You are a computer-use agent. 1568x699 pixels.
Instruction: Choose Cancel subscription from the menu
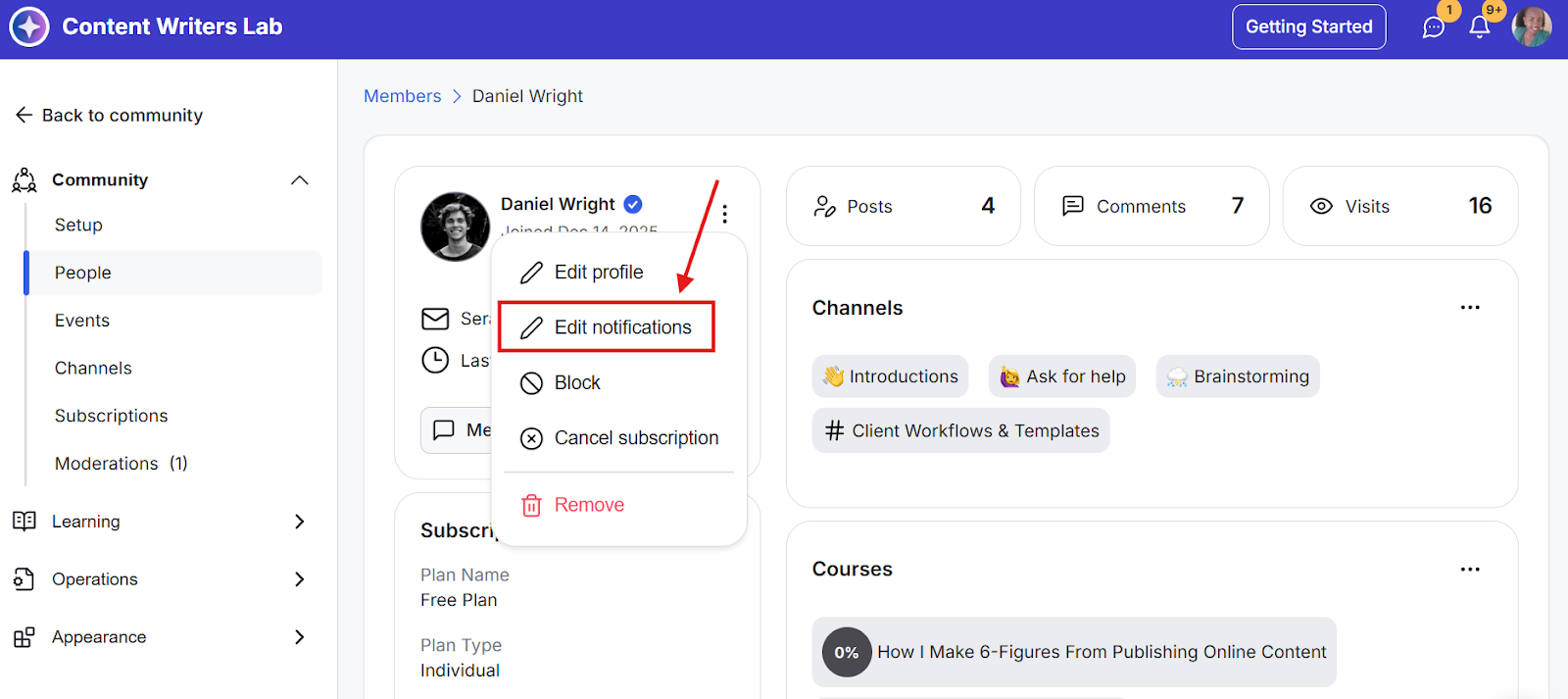pyautogui.click(x=619, y=438)
